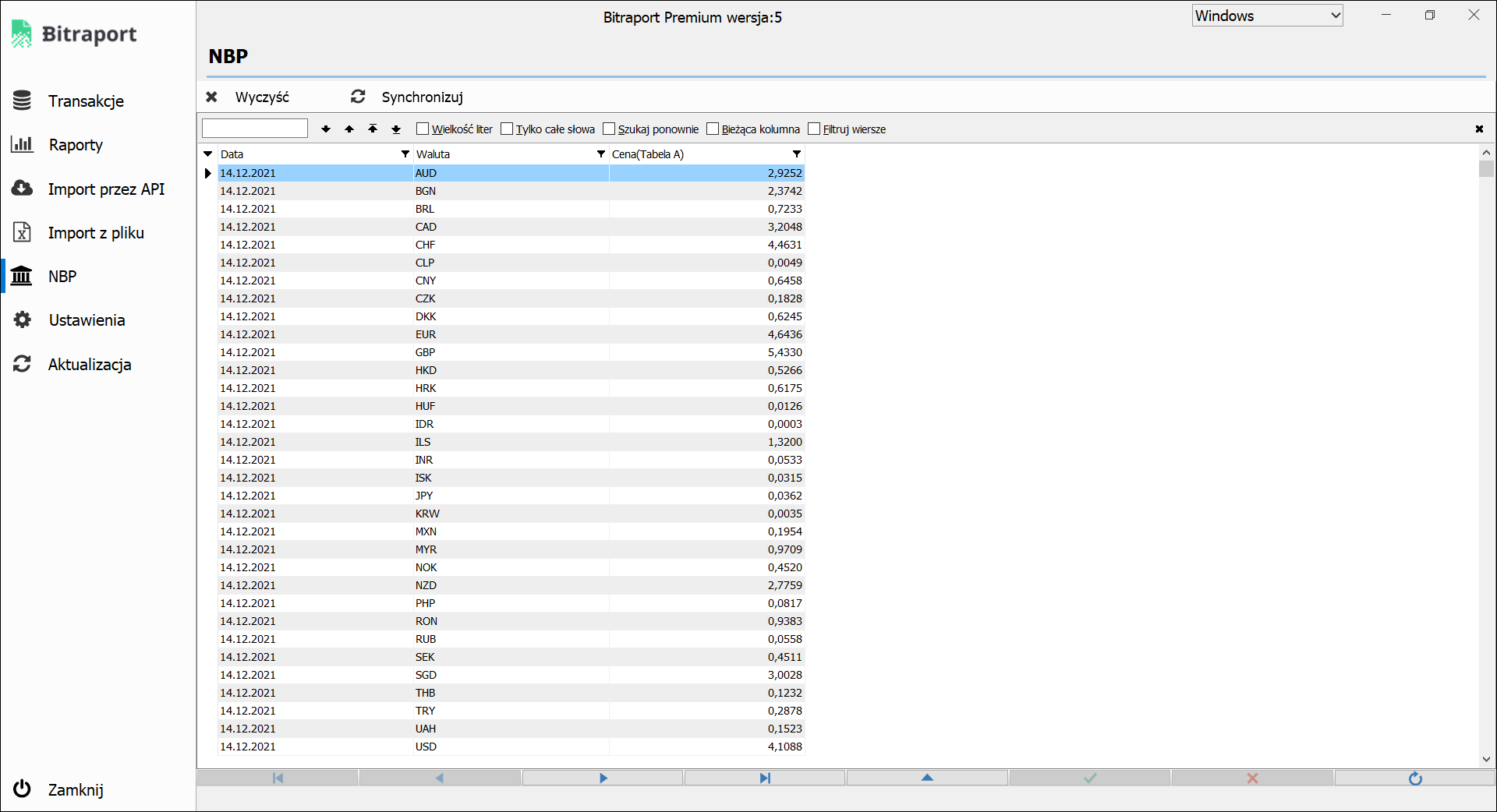Click the Import z pliku file icon
The height and width of the screenshot is (812, 1497).
pyautogui.click(x=22, y=232)
